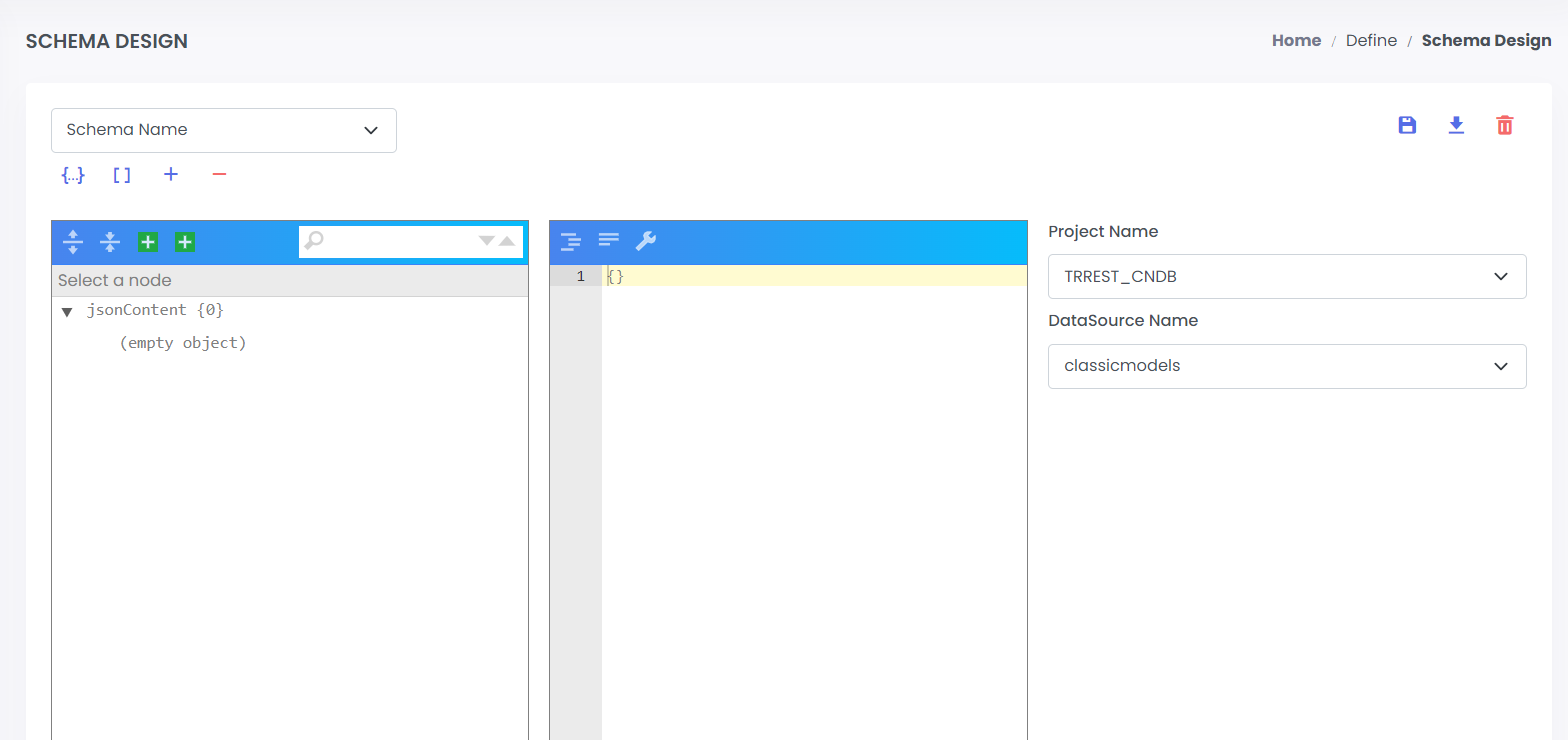1568x740 pixels.
Task: Click the {0} count next to jsonContent
Action: click(210, 310)
